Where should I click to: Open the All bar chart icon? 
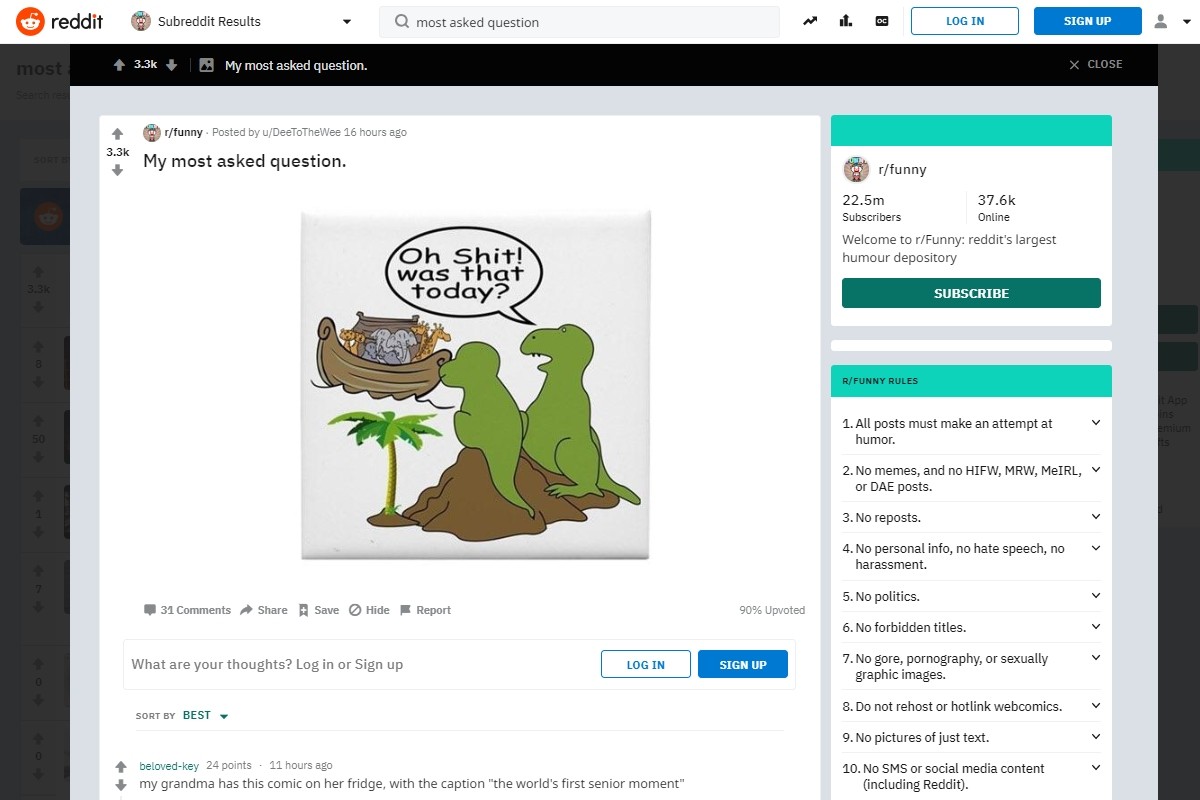[x=846, y=21]
